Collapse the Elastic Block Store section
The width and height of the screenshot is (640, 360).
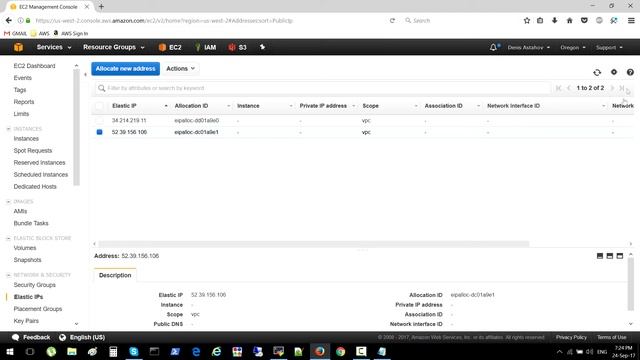click(x=8, y=238)
